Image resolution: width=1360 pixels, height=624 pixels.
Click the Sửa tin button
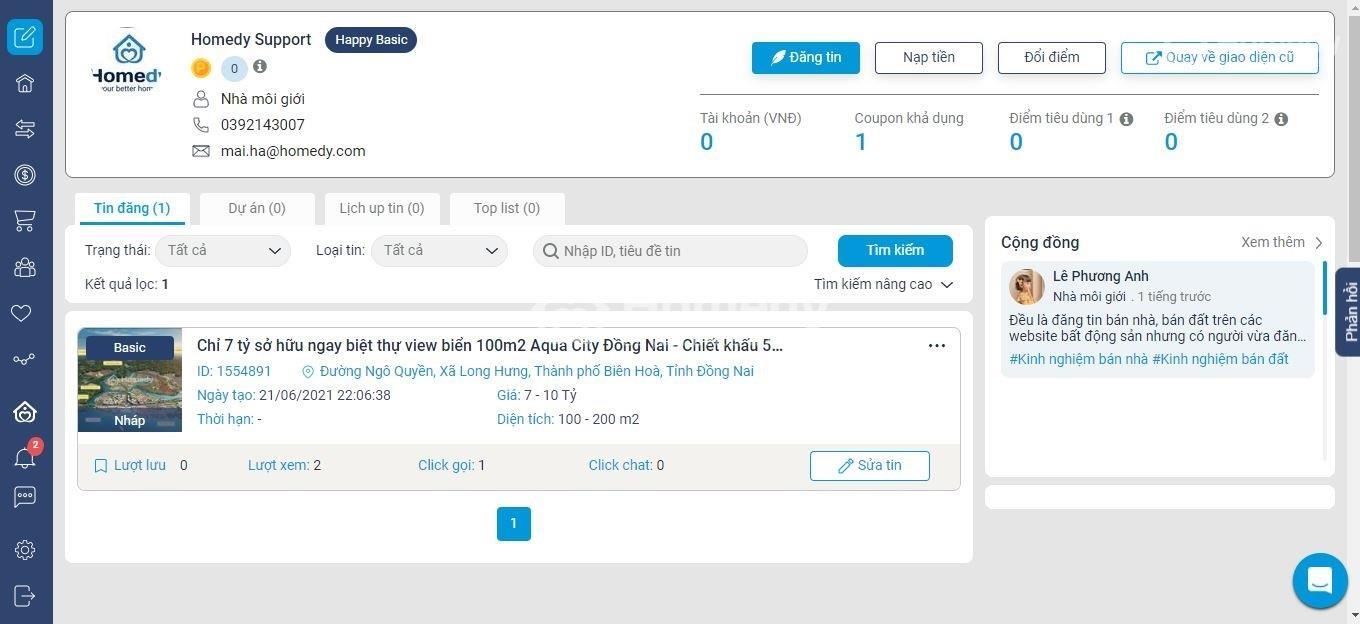pyautogui.click(x=870, y=466)
